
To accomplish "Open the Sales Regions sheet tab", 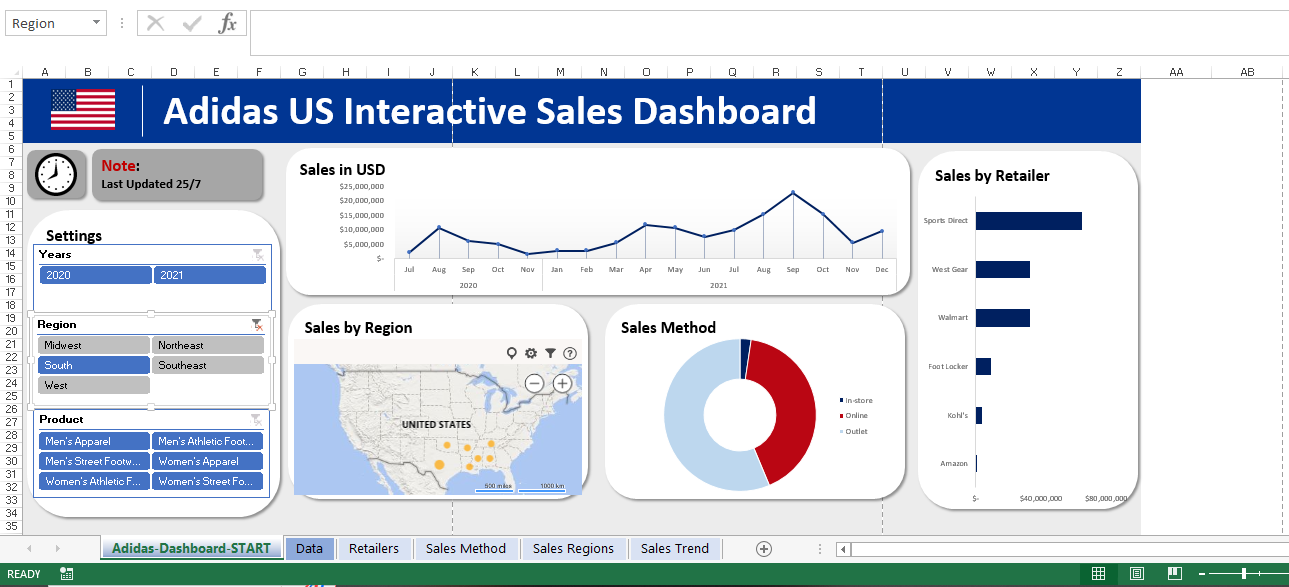I will pyautogui.click(x=573, y=548).
